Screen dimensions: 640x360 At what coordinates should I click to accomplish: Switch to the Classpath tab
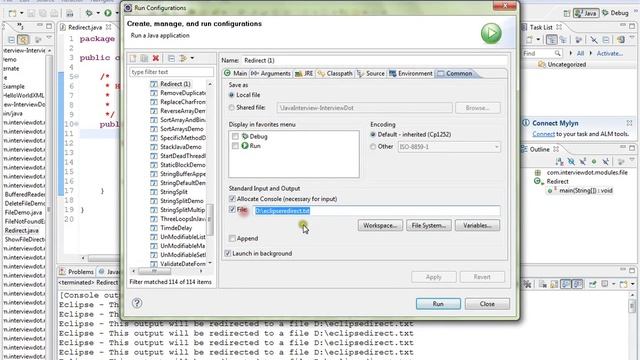click(x=335, y=73)
